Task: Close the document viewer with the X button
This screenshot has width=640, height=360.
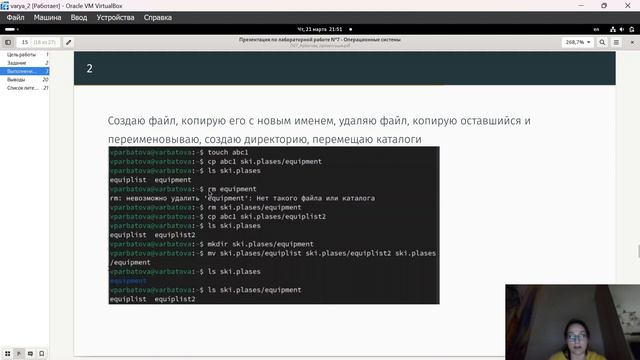Action: [632, 42]
